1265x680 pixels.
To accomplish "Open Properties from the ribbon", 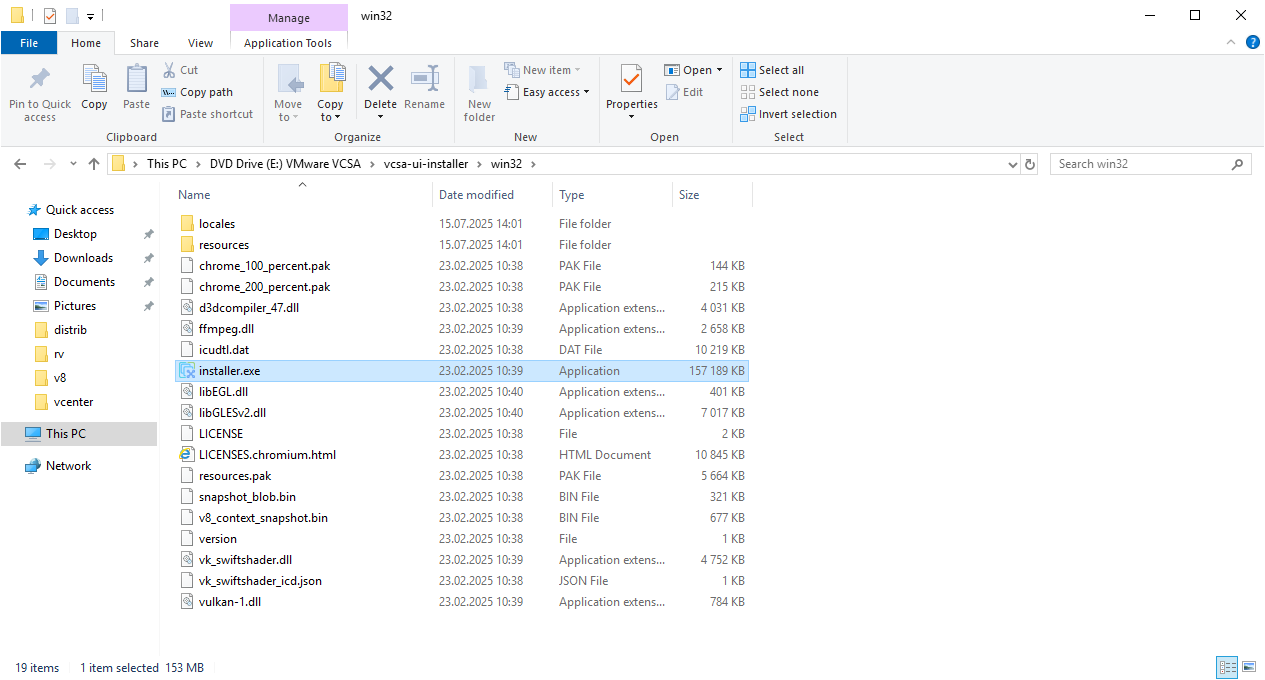I will (x=631, y=80).
